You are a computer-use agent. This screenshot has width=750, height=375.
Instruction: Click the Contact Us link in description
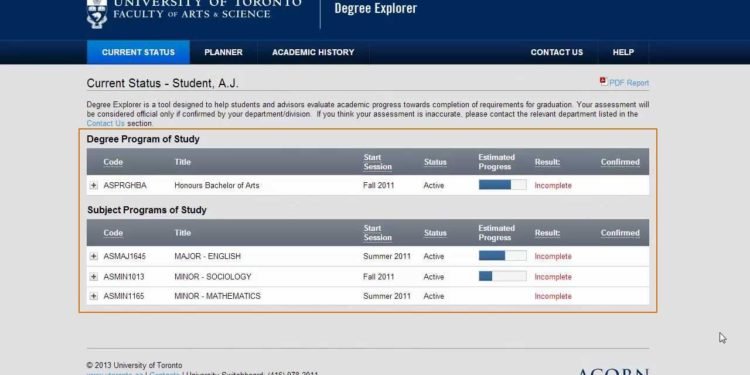click(x=106, y=123)
